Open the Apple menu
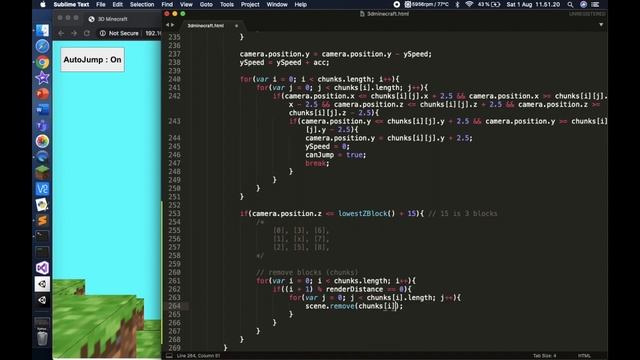640x360 pixels. click(43, 4)
